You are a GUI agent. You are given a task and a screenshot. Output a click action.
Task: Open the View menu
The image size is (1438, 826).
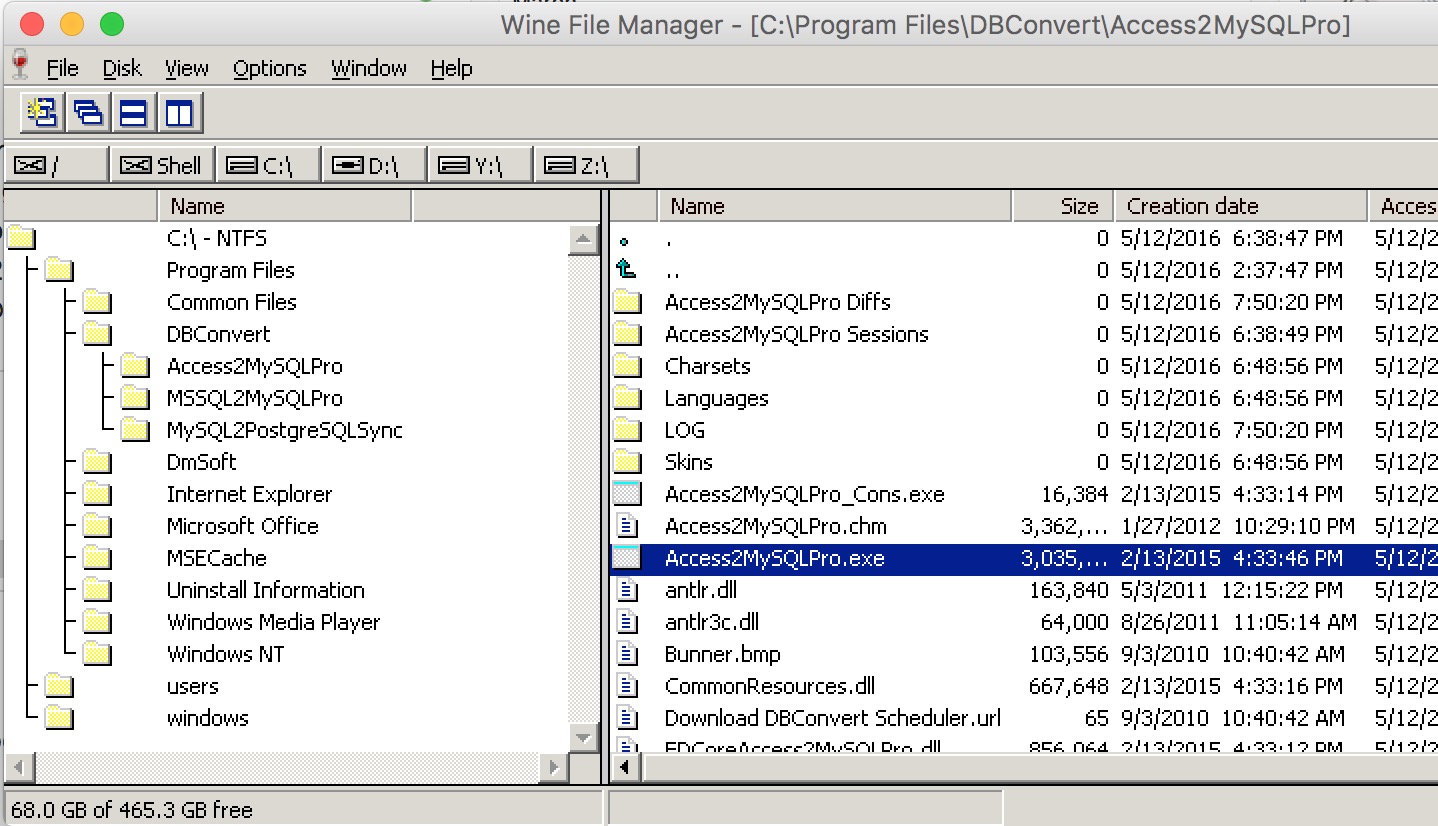pyautogui.click(x=187, y=68)
